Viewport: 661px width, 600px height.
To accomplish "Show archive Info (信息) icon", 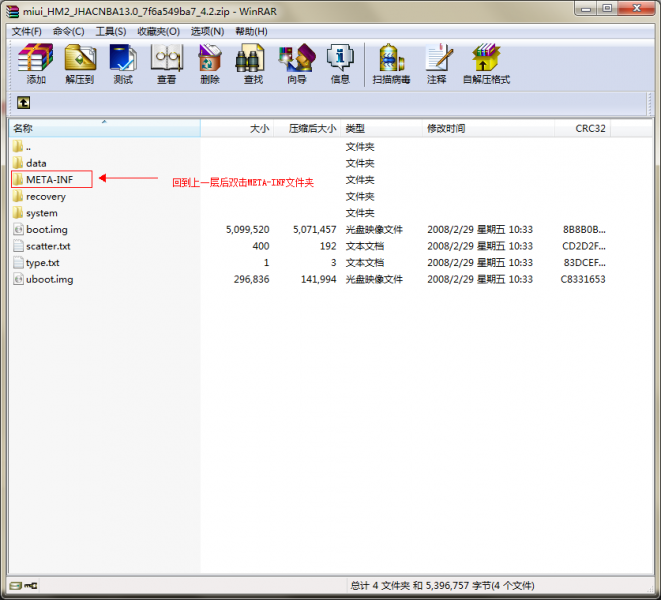I will pyautogui.click(x=340, y=64).
